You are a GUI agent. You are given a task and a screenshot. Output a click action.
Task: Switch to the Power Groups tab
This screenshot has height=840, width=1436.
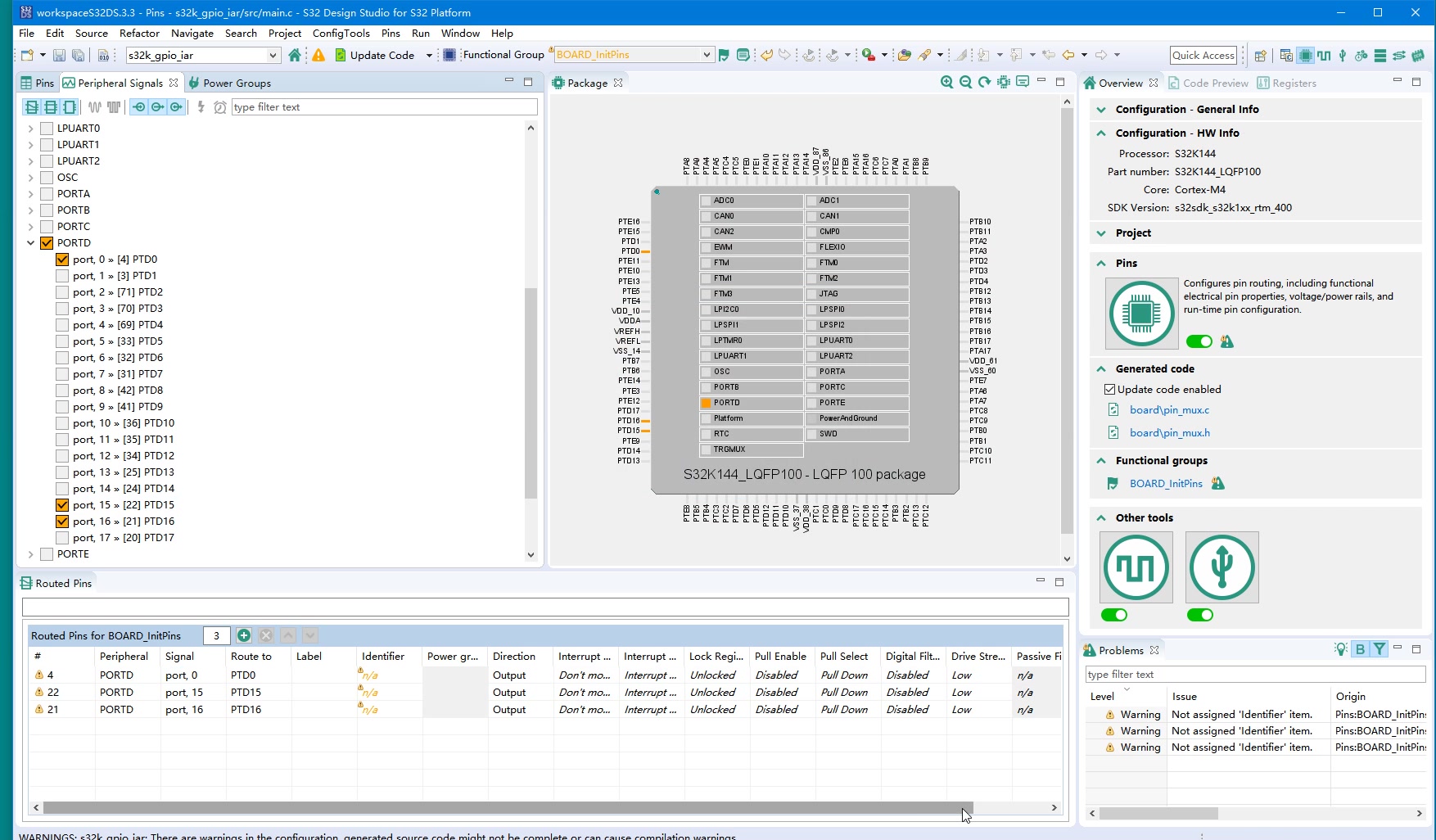[x=229, y=83]
